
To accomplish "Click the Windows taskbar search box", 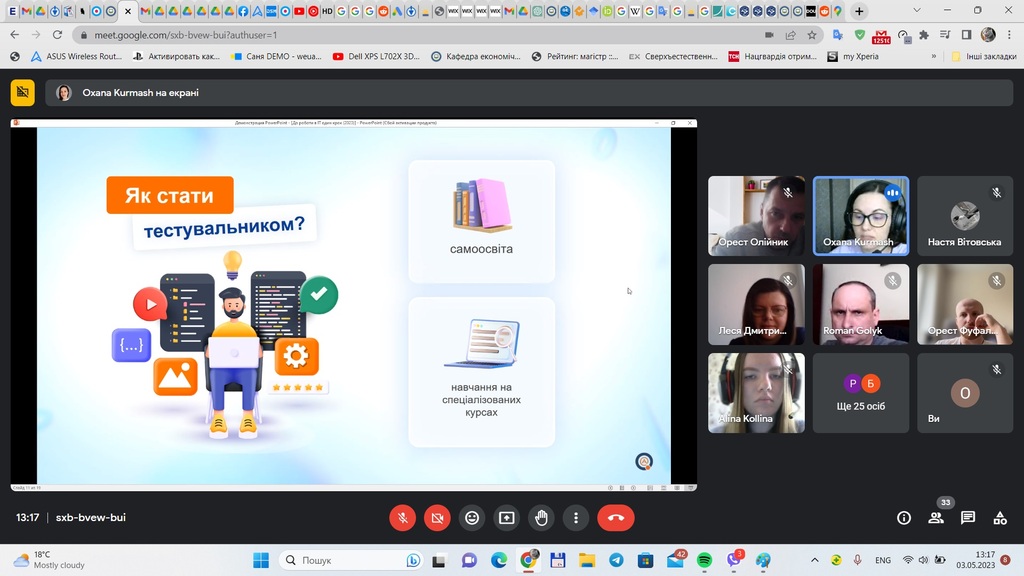I will pyautogui.click(x=340, y=560).
